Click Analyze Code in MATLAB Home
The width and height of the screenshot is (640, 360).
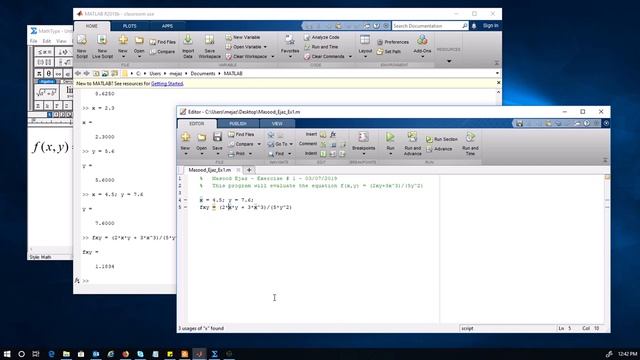[322, 37]
